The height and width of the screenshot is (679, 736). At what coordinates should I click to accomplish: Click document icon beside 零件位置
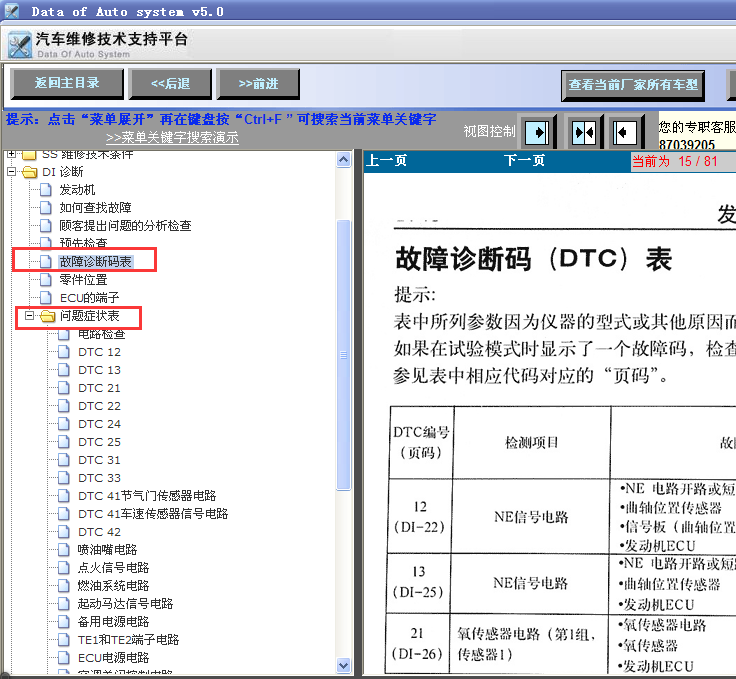click(x=46, y=280)
